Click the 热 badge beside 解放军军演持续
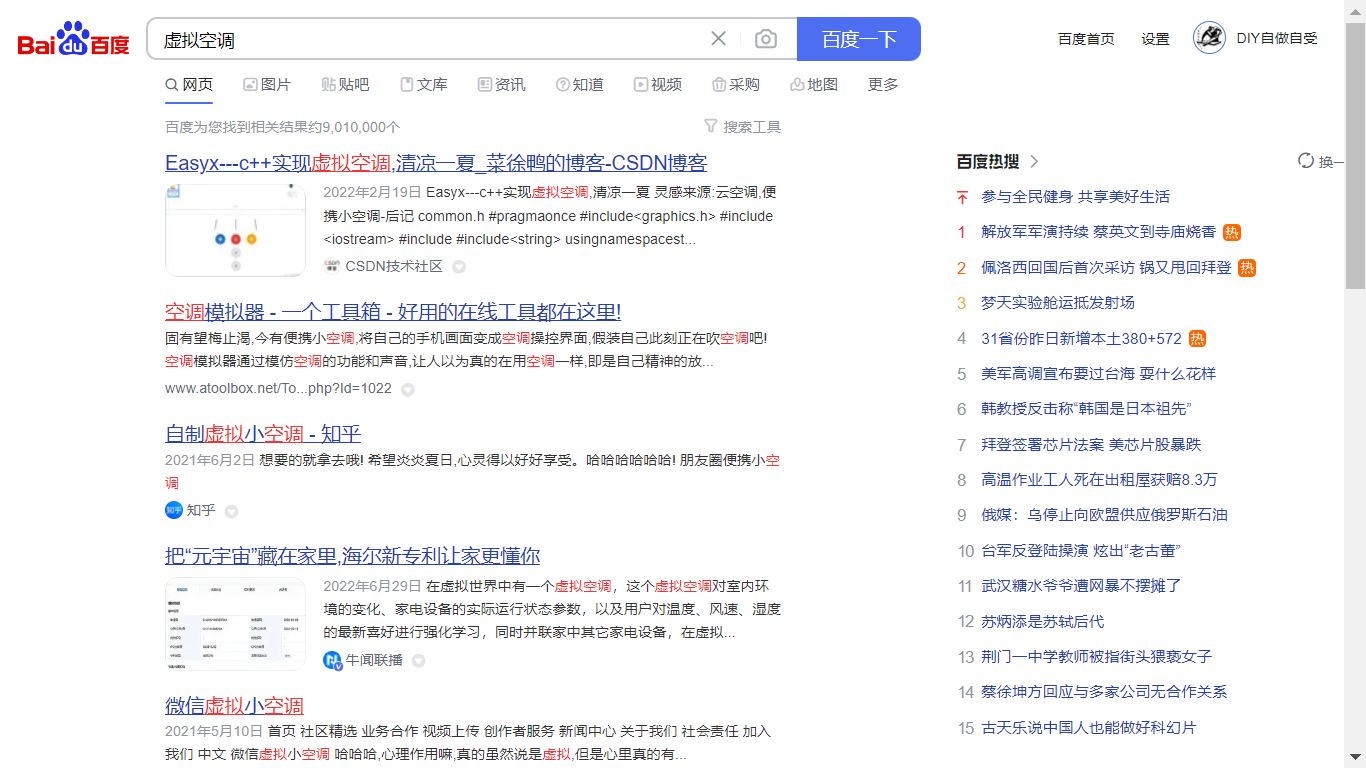This screenshot has height=768, width=1366. (x=1232, y=232)
